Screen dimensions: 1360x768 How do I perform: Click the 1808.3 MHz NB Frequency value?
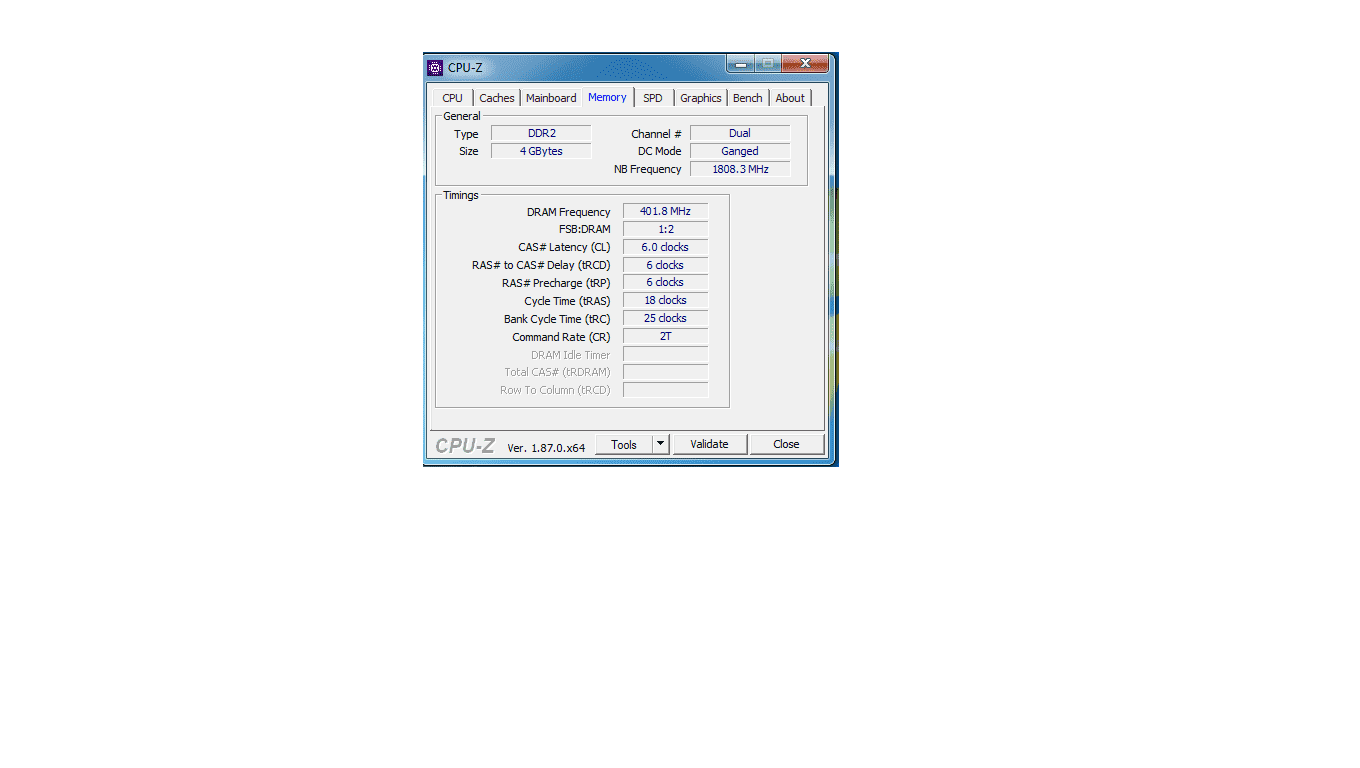coord(740,169)
